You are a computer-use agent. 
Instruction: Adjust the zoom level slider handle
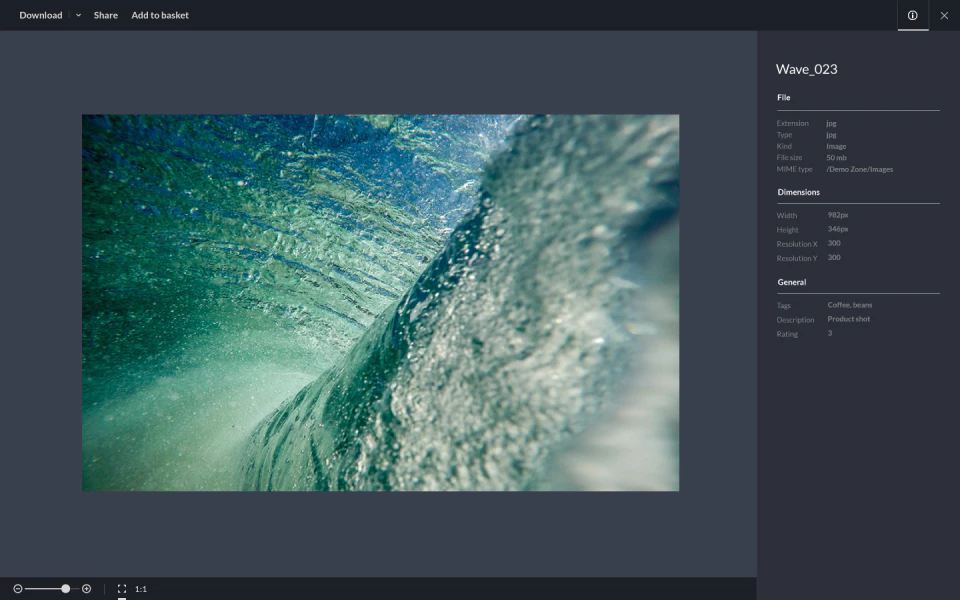[x=64, y=589]
